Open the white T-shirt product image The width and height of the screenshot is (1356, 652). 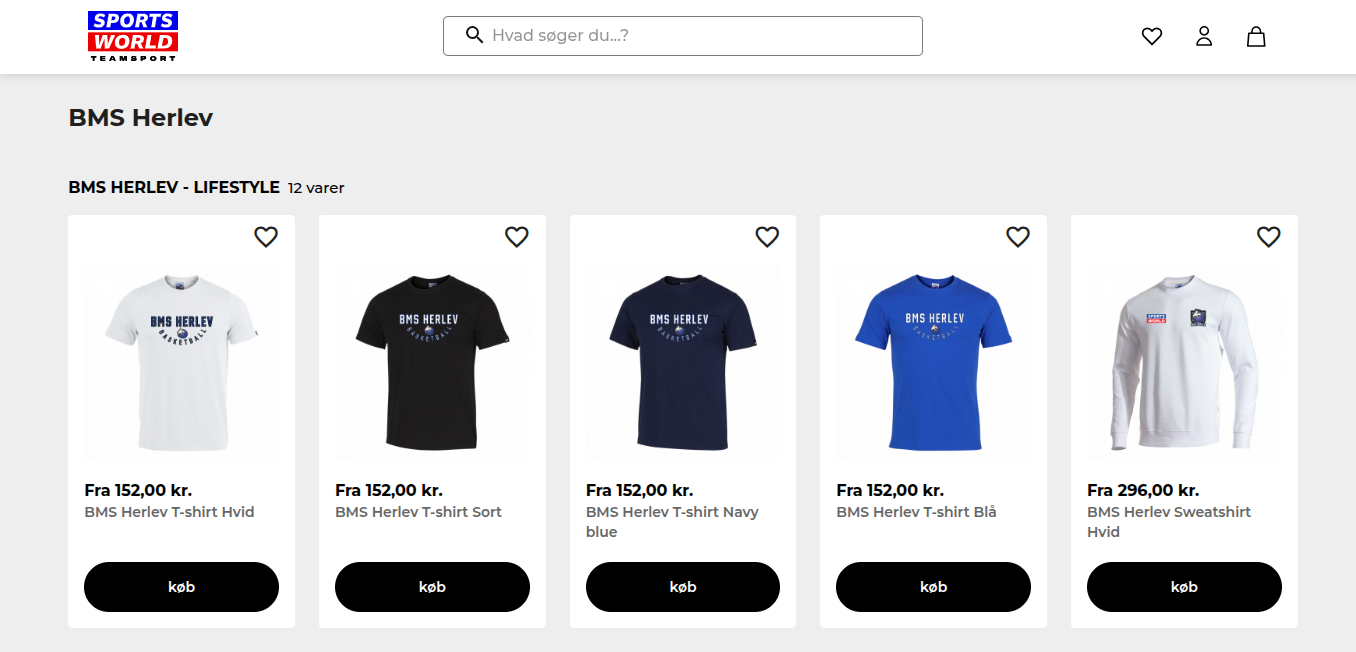pyautogui.click(x=181, y=362)
